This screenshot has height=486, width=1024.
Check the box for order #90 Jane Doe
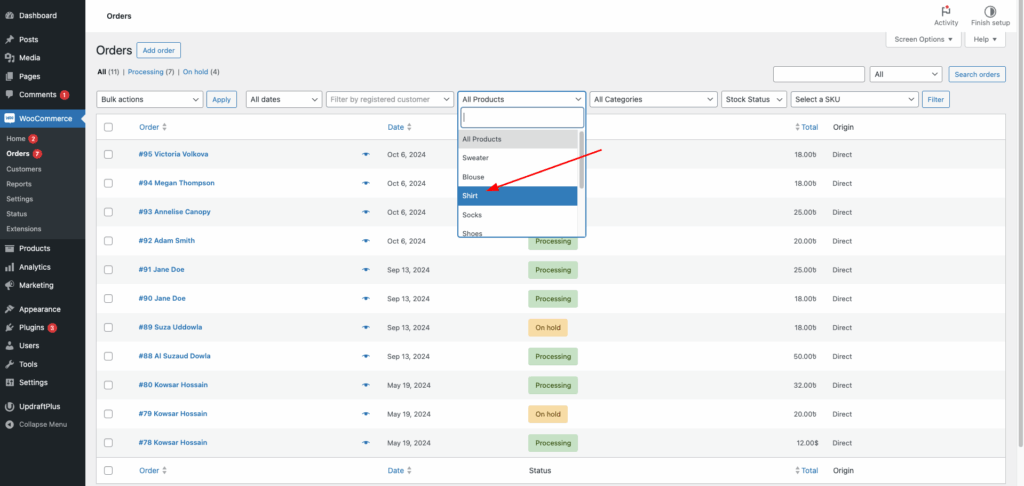point(108,299)
